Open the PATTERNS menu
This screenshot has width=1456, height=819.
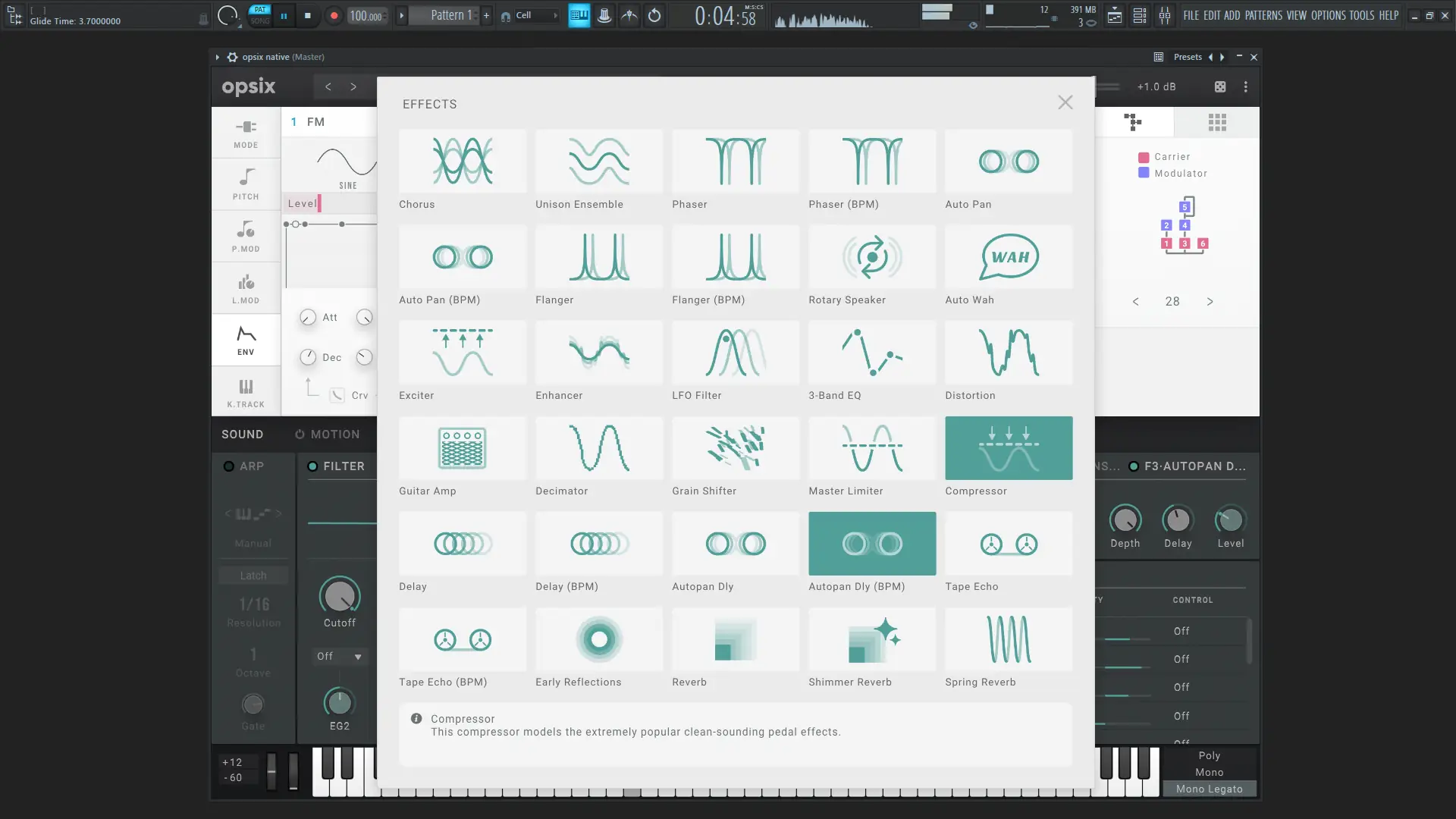pos(1263,15)
